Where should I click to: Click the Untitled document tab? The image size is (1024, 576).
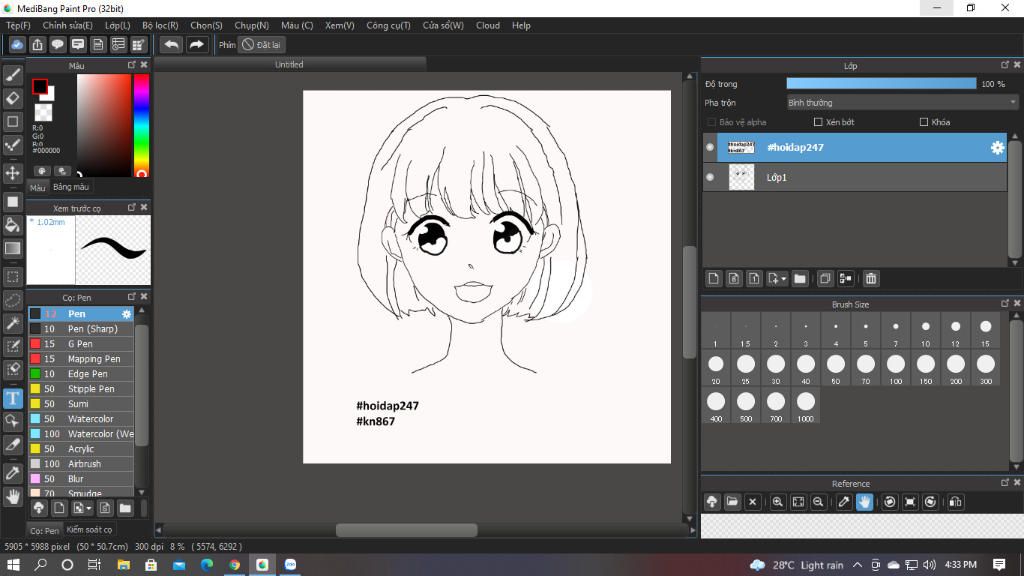click(x=289, y=65)
